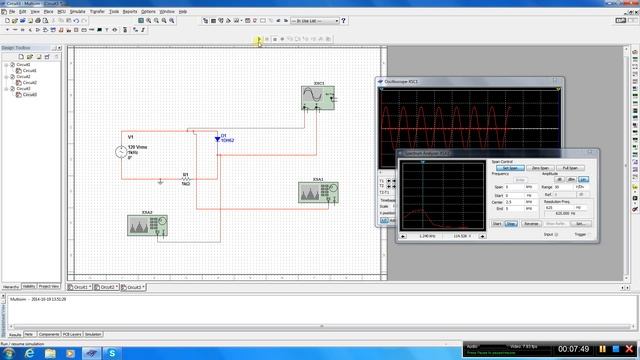Open Center frequency unit dropdown
Viewport: 640px width, 360px height.
530,202
